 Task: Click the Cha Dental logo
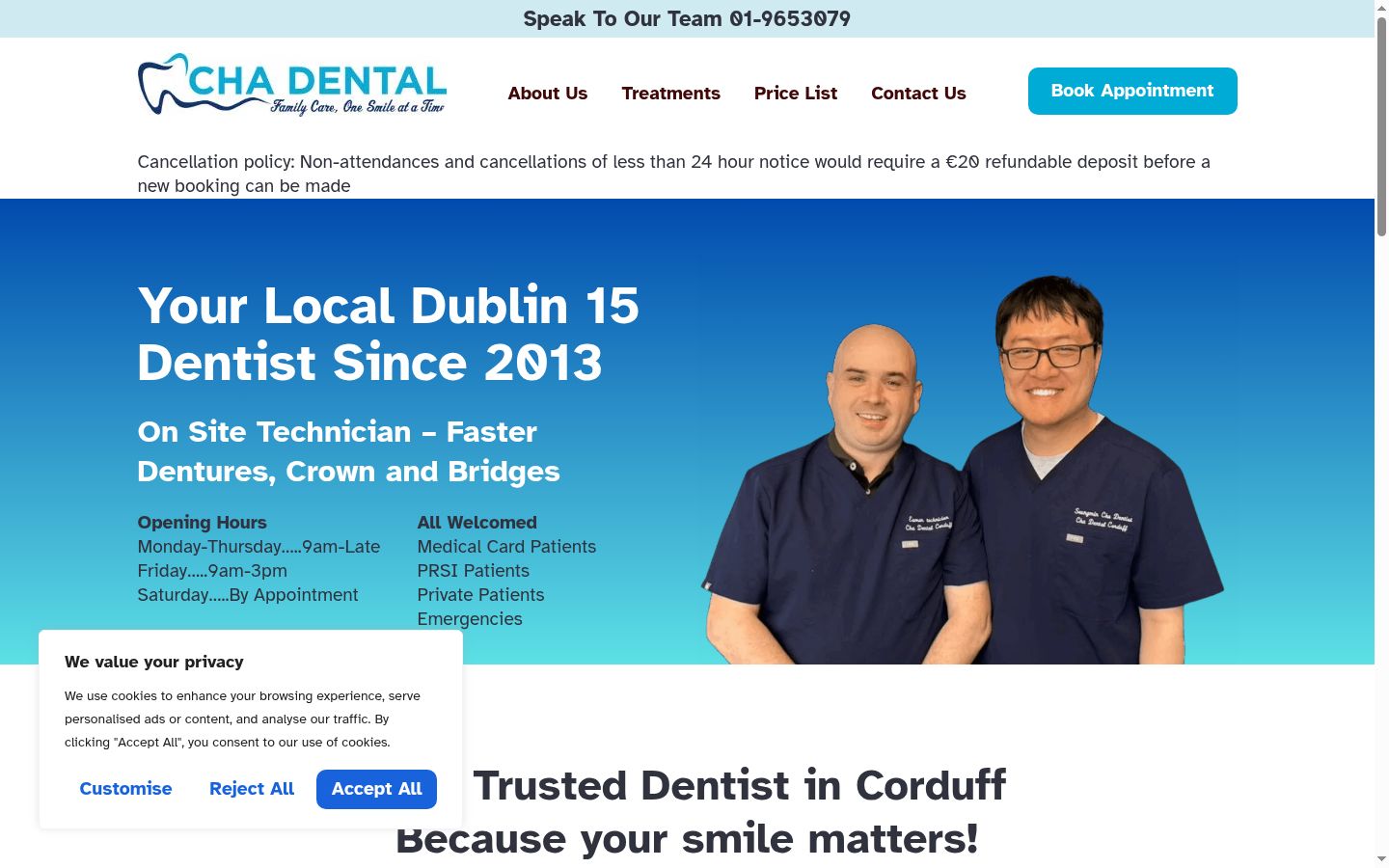292,84
